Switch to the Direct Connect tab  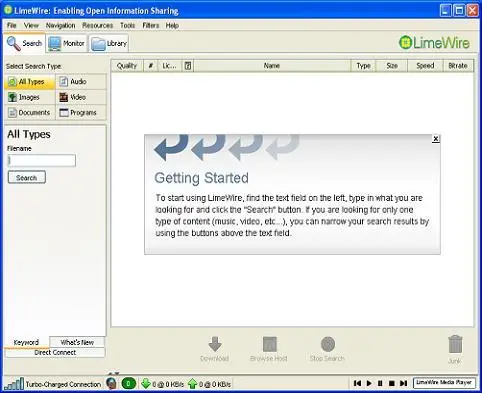(x=55, y=353)
